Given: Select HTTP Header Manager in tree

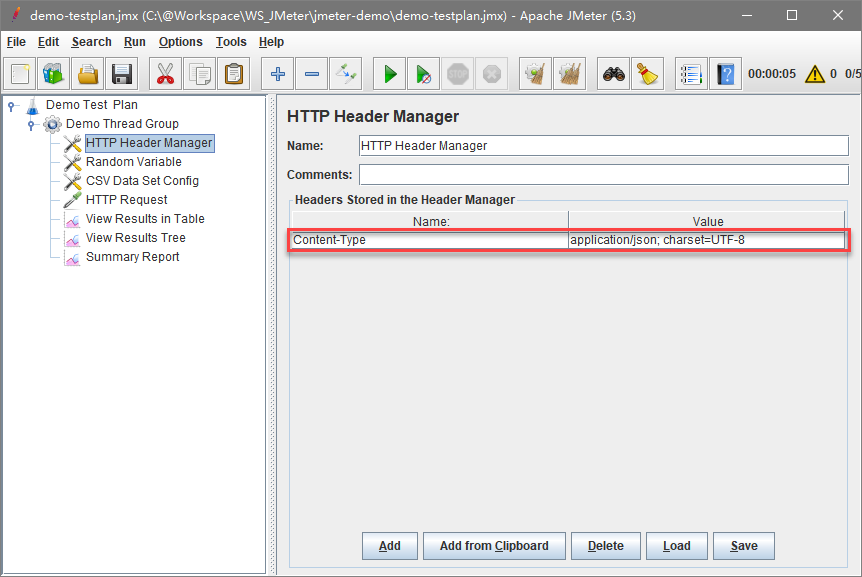Looking at the screenshot, I should click(149, 143).
